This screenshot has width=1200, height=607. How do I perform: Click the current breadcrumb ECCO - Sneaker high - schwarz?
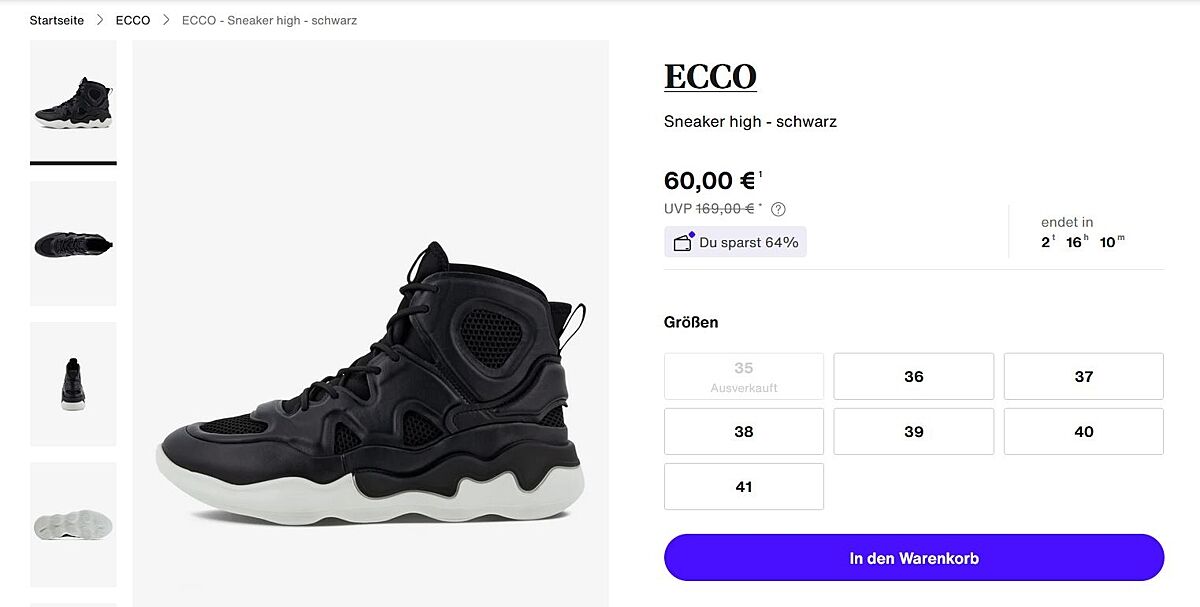[x=269, y=20]
